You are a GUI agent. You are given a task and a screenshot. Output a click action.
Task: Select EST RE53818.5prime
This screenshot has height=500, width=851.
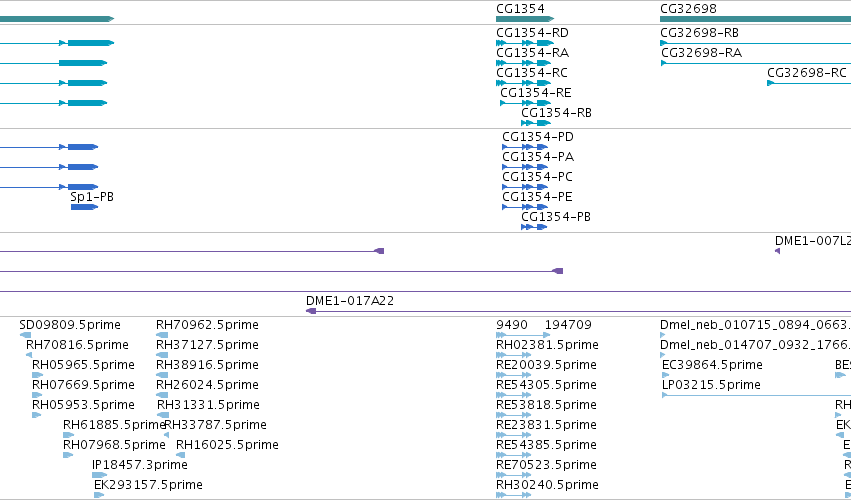(513, 415)
